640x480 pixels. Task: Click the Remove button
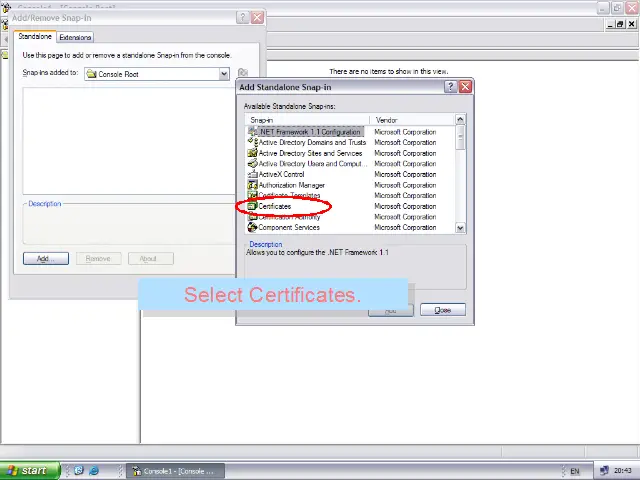(98, 258)
